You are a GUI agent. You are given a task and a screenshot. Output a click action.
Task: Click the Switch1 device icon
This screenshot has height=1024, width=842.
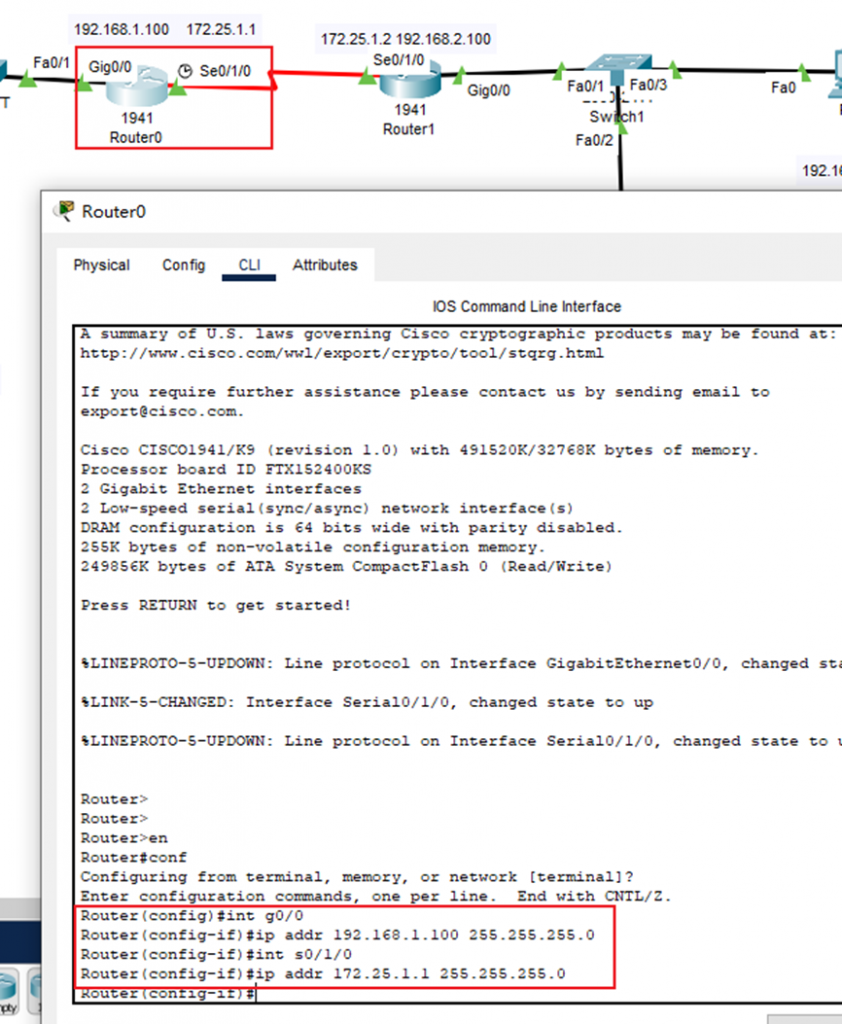point(618,69)
